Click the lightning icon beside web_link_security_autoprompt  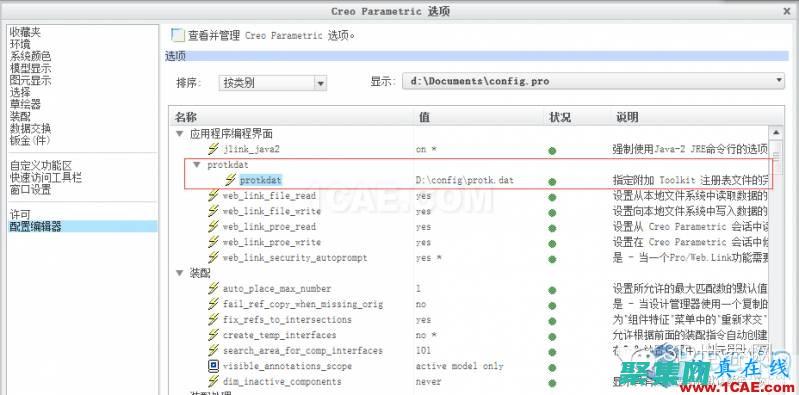[x=214, y=257]
